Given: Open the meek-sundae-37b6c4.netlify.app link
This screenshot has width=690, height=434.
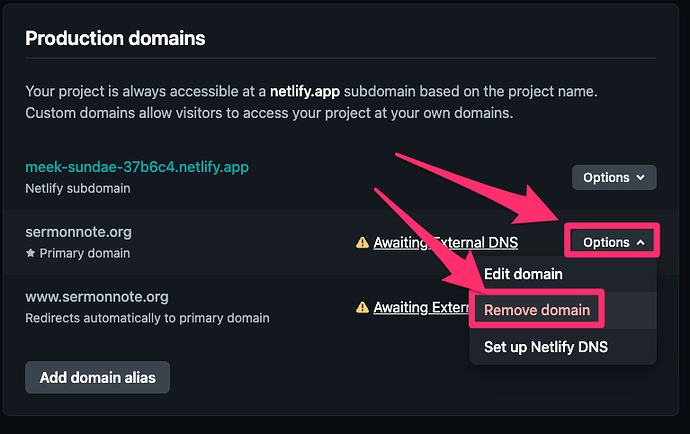Looking at the screenshot, I should click(137, 167).
